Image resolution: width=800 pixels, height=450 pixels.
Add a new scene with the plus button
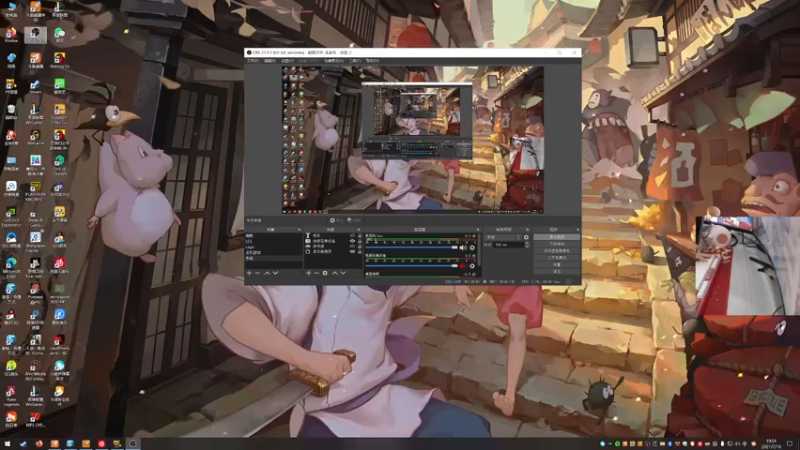pyautogui.click(x=249, y=273)
